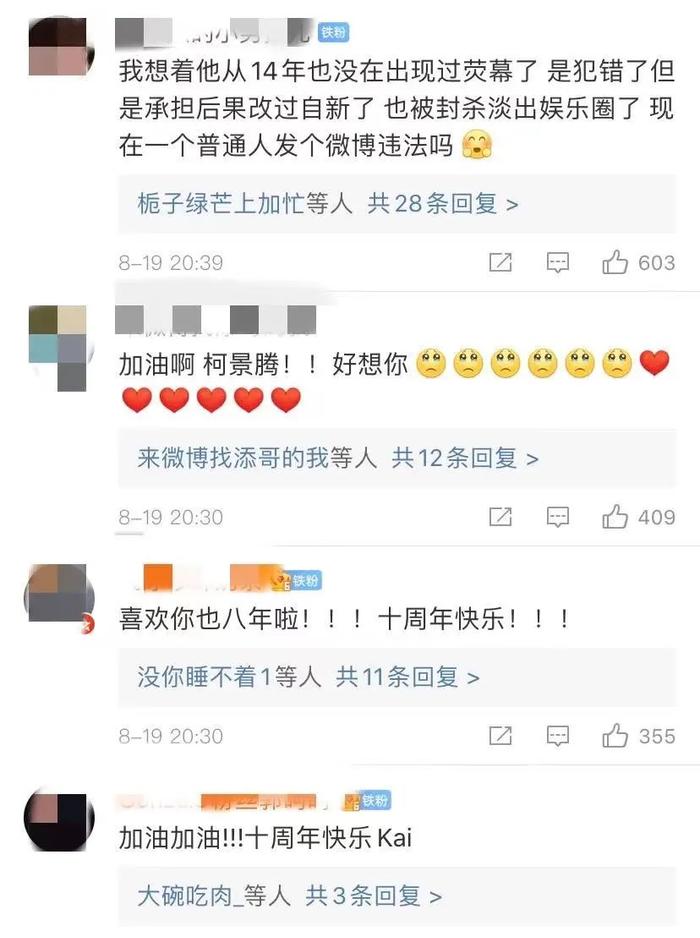Viewport: 700px width, 938px height.
Task: Reply to the comment posted 8-19 20:39
Action: [x=558, y=263]
